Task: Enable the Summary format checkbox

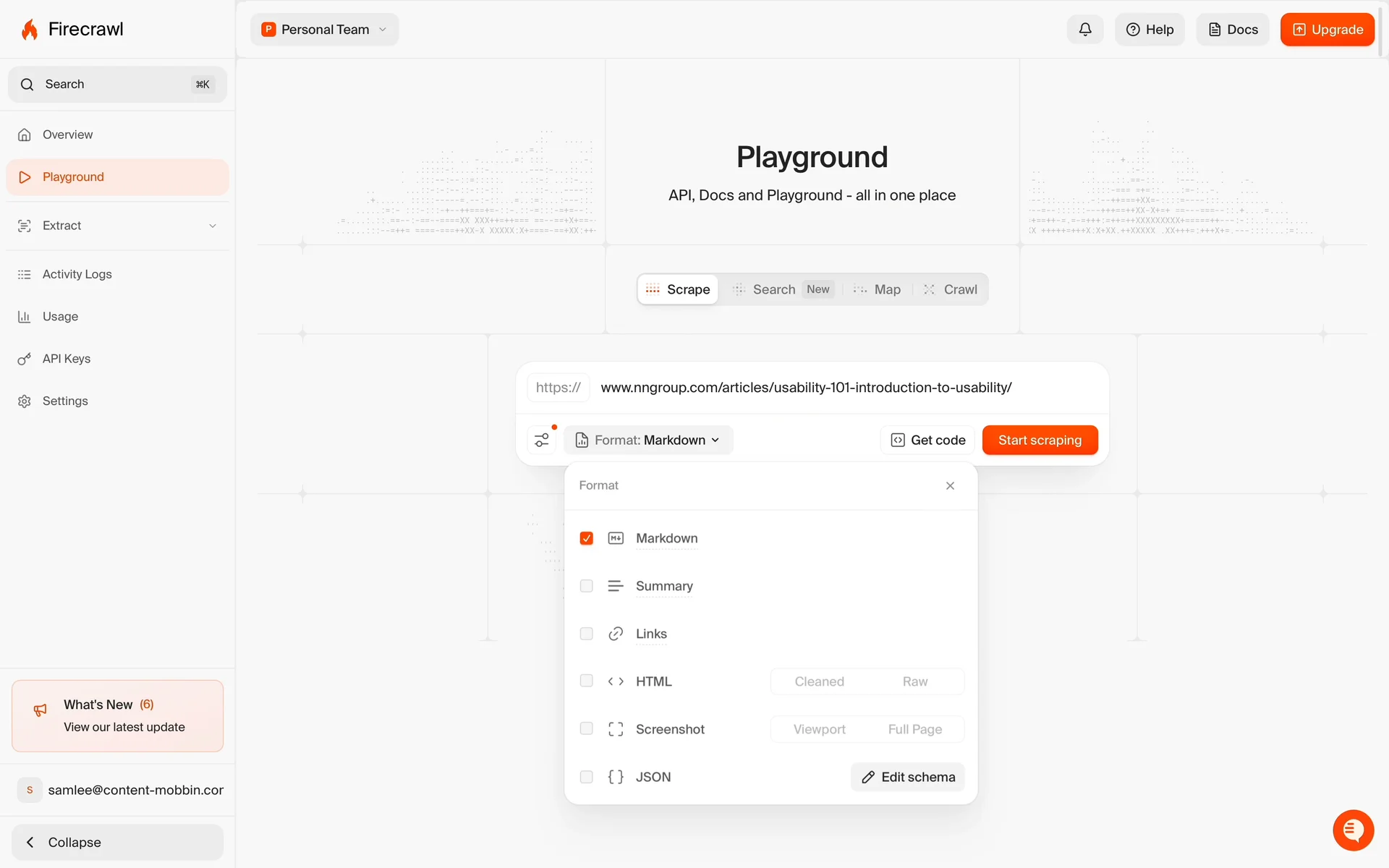Action: (x=587, y=586)
